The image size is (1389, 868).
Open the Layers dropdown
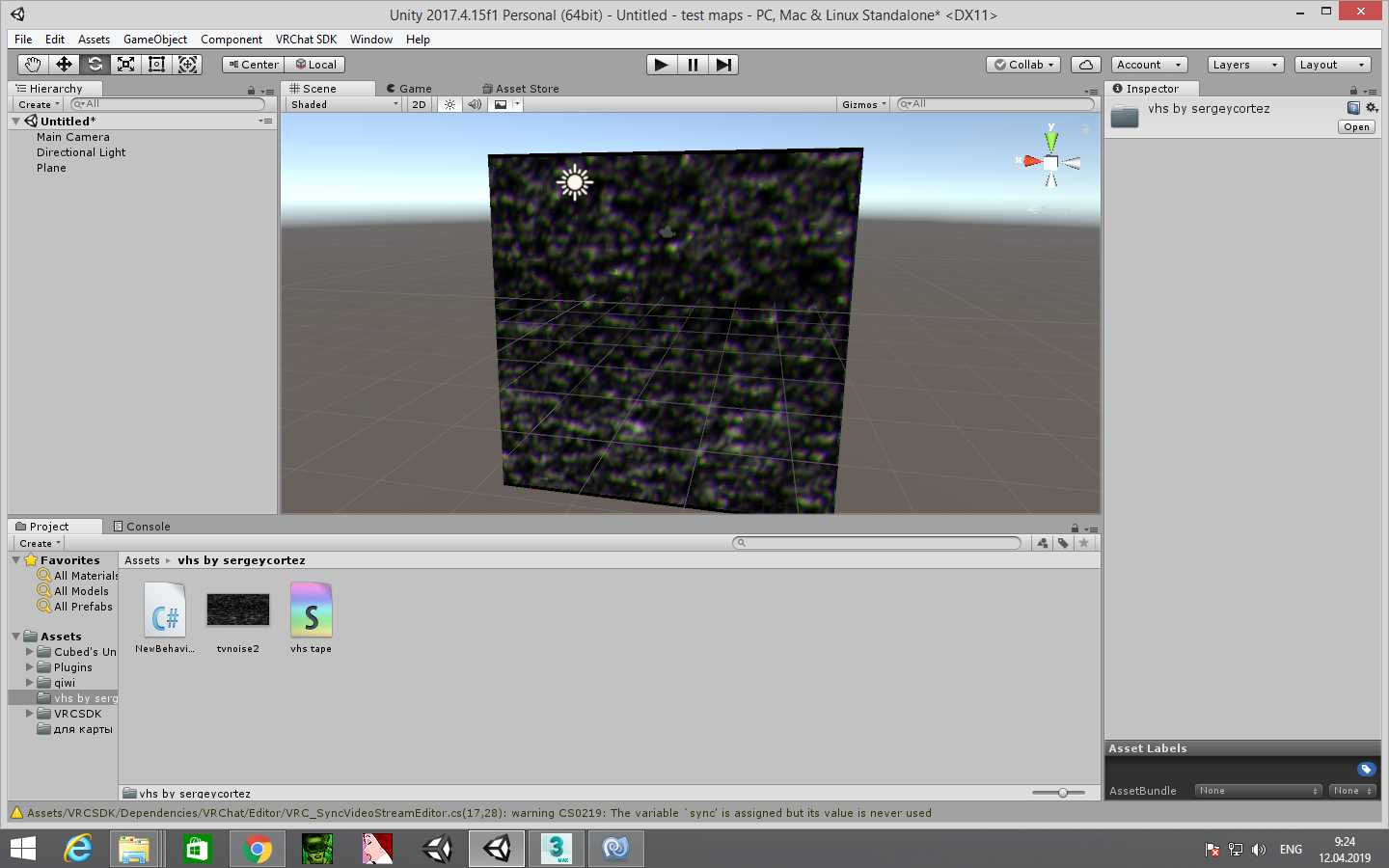[x=1244, y=65]
